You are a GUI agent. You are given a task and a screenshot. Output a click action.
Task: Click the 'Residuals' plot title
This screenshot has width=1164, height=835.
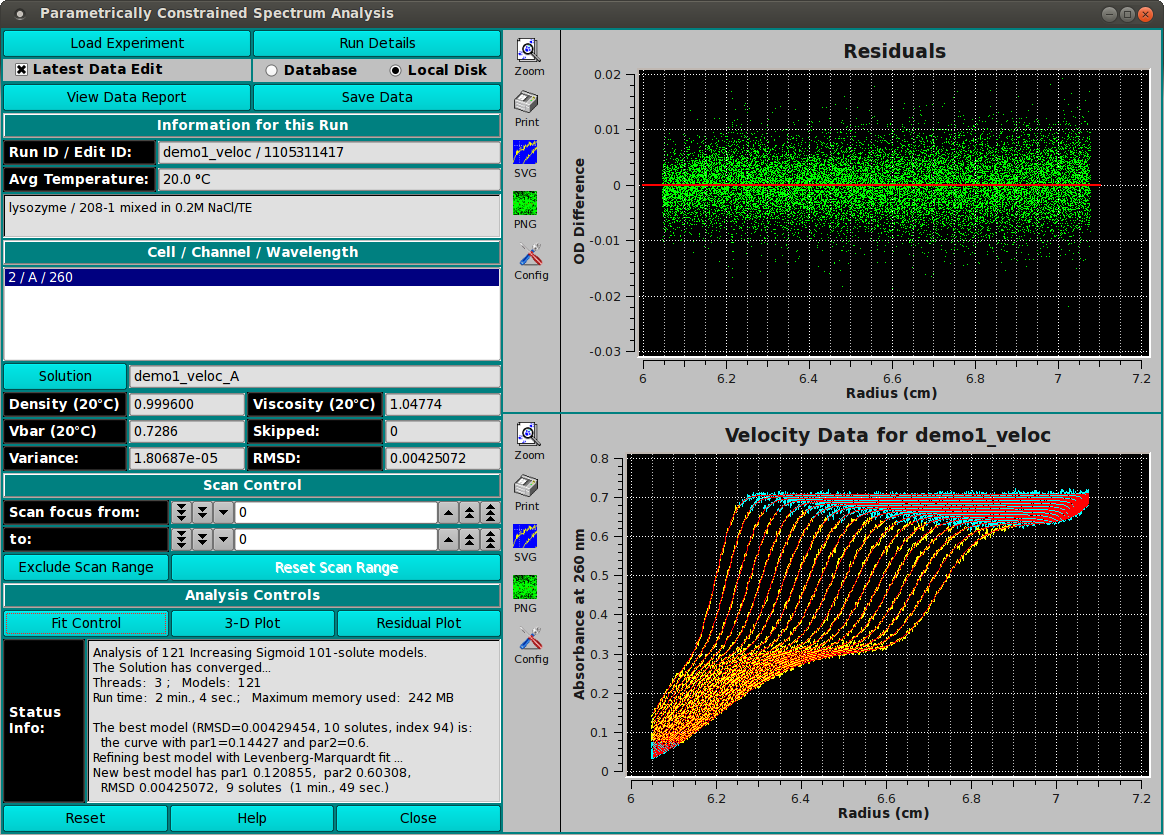(895, 51)
